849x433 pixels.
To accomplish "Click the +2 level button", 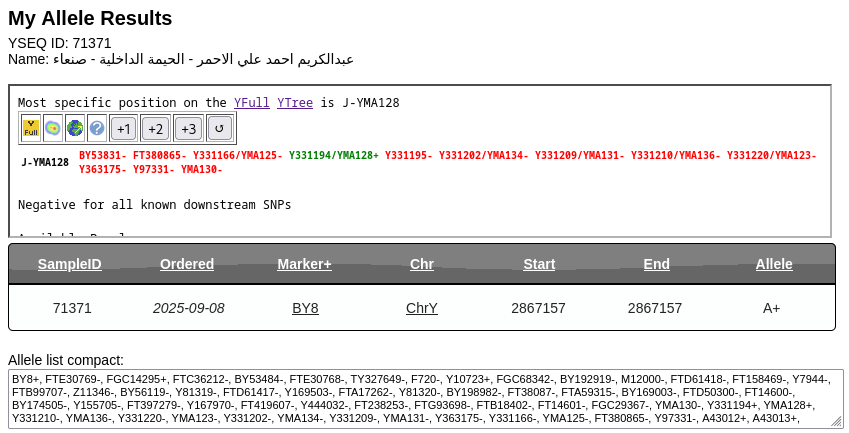I will [x=155, y=128].
